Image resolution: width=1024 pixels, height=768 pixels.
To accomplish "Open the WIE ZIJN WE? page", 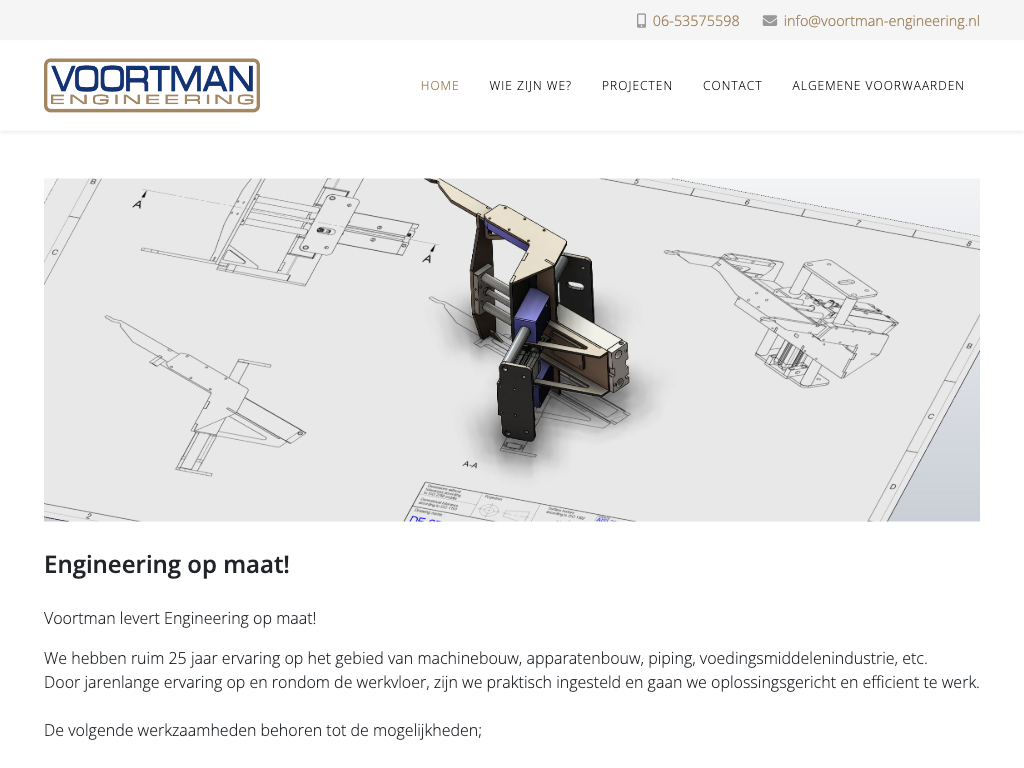I will 530,86.
